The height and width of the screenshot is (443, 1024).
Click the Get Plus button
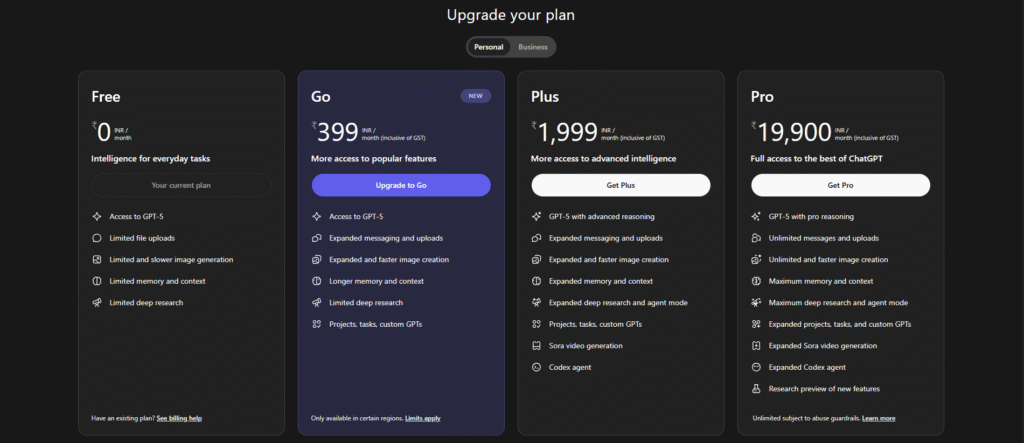(x=620, y=185)
